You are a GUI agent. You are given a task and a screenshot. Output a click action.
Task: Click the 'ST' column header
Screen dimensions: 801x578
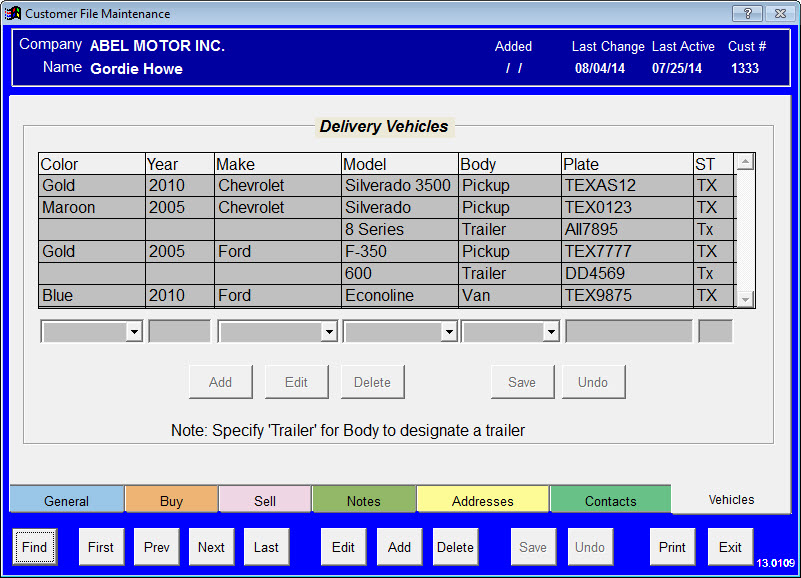[713, 164]
